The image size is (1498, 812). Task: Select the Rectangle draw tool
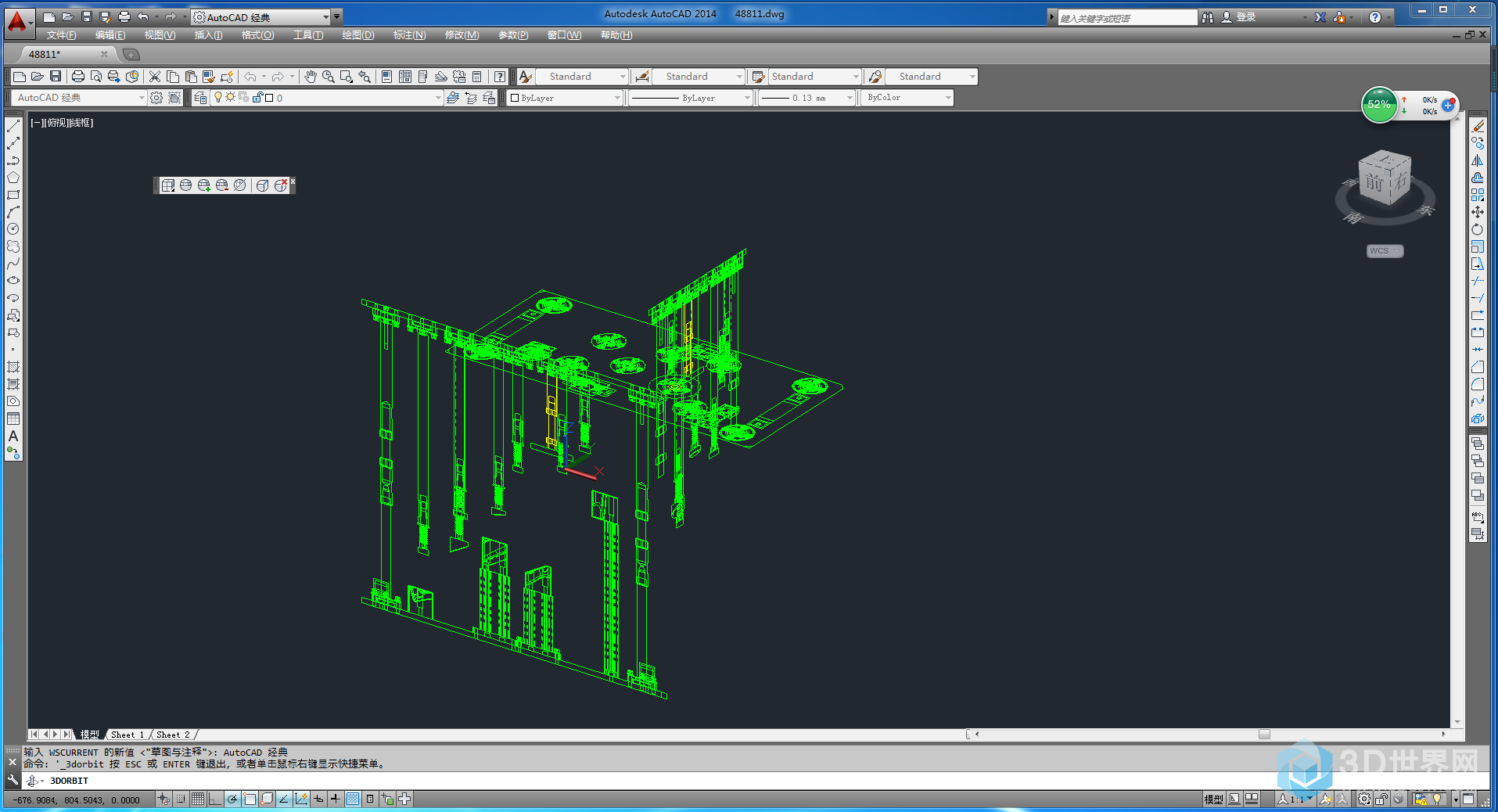(x=13, y=195)
